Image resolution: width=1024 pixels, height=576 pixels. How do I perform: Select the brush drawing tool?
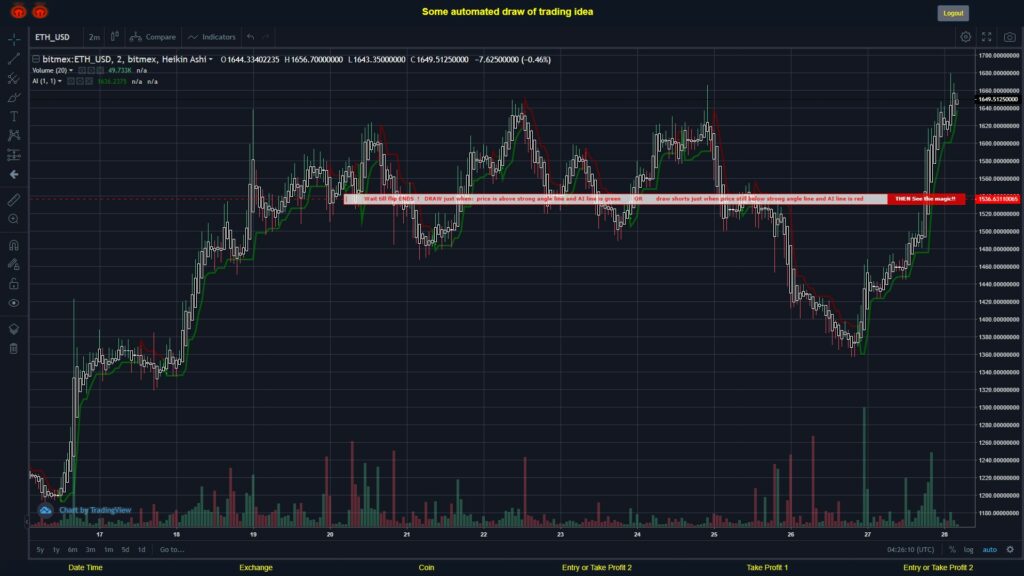click(x=14, y=97)
